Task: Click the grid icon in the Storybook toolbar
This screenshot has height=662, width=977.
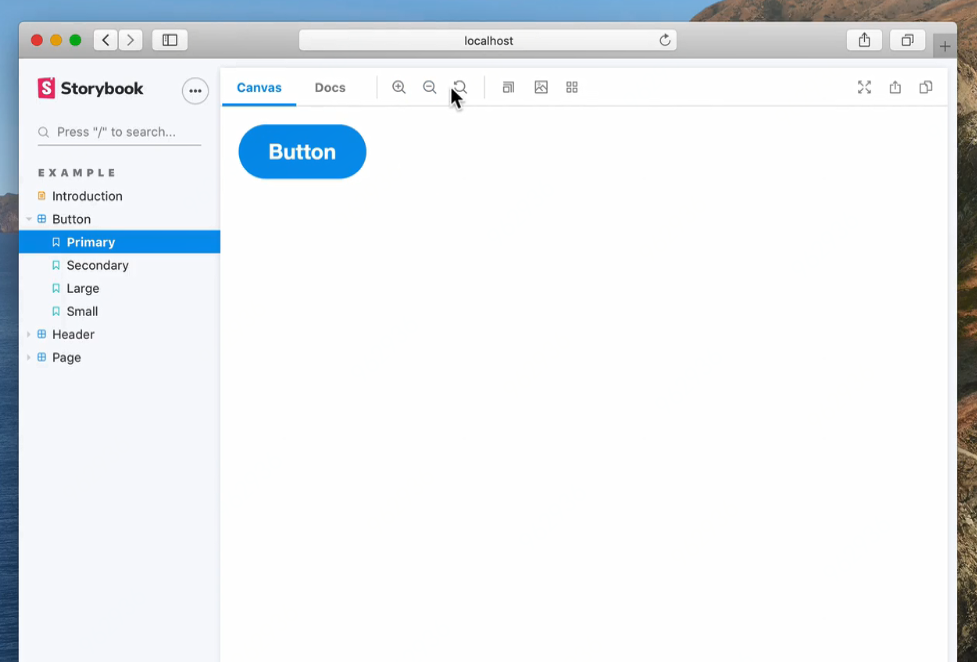Action: click(x=572, y=87)
